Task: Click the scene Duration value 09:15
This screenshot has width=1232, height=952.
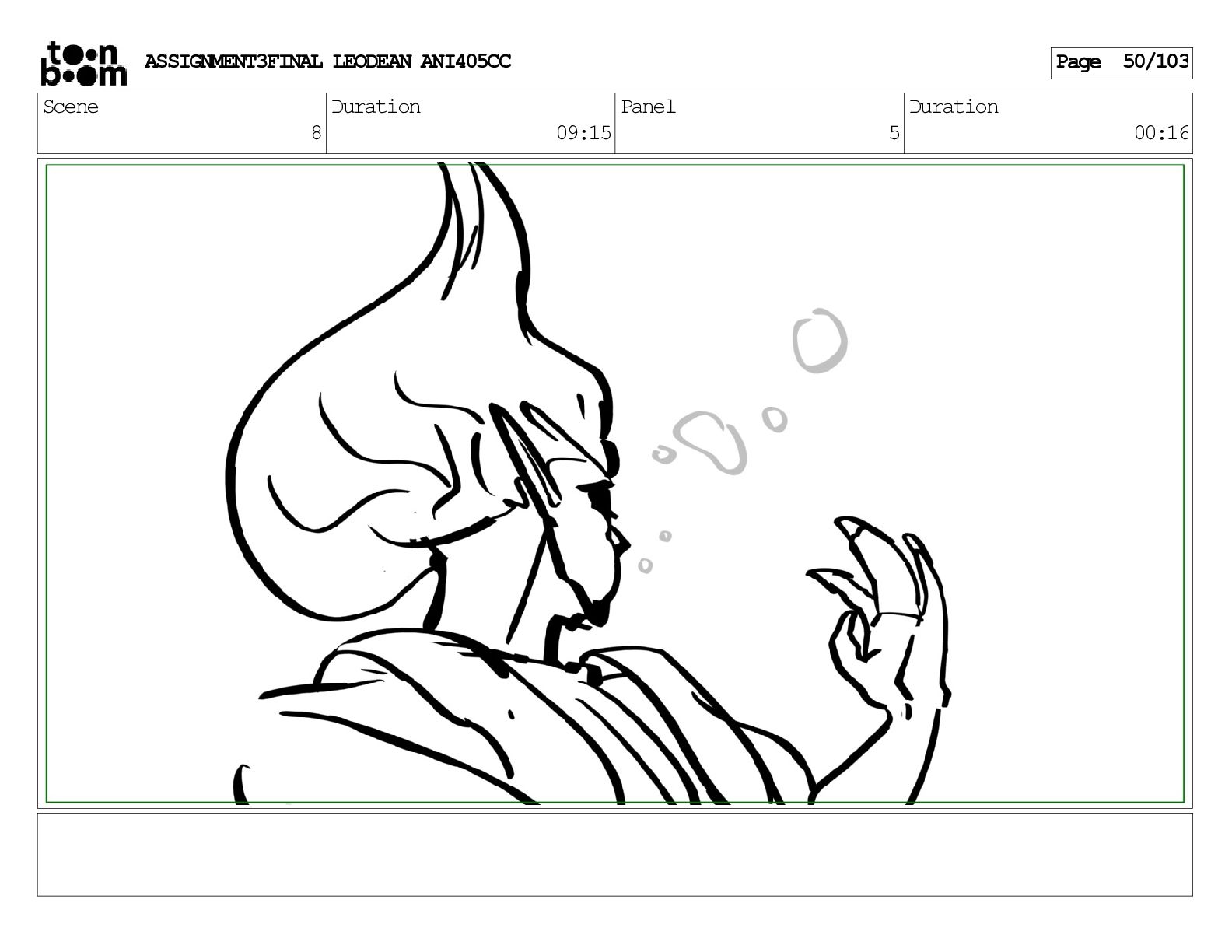Action: click(x=583, y=133)
